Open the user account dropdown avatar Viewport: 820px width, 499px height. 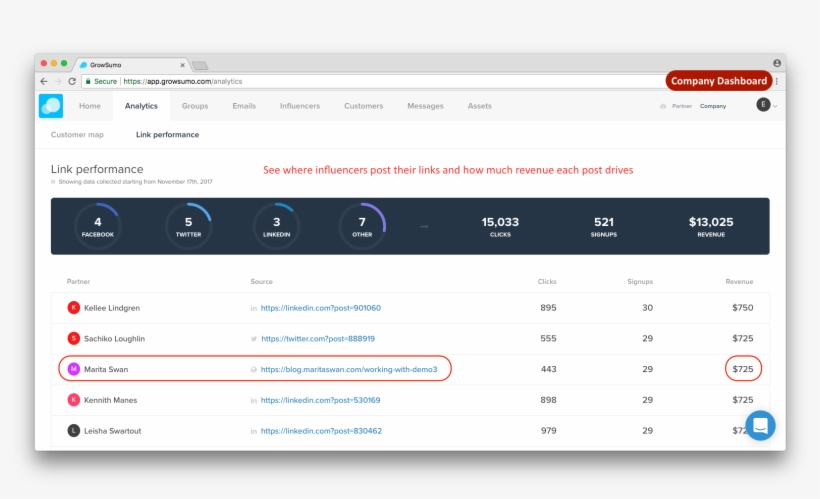[x=764, y=105]
